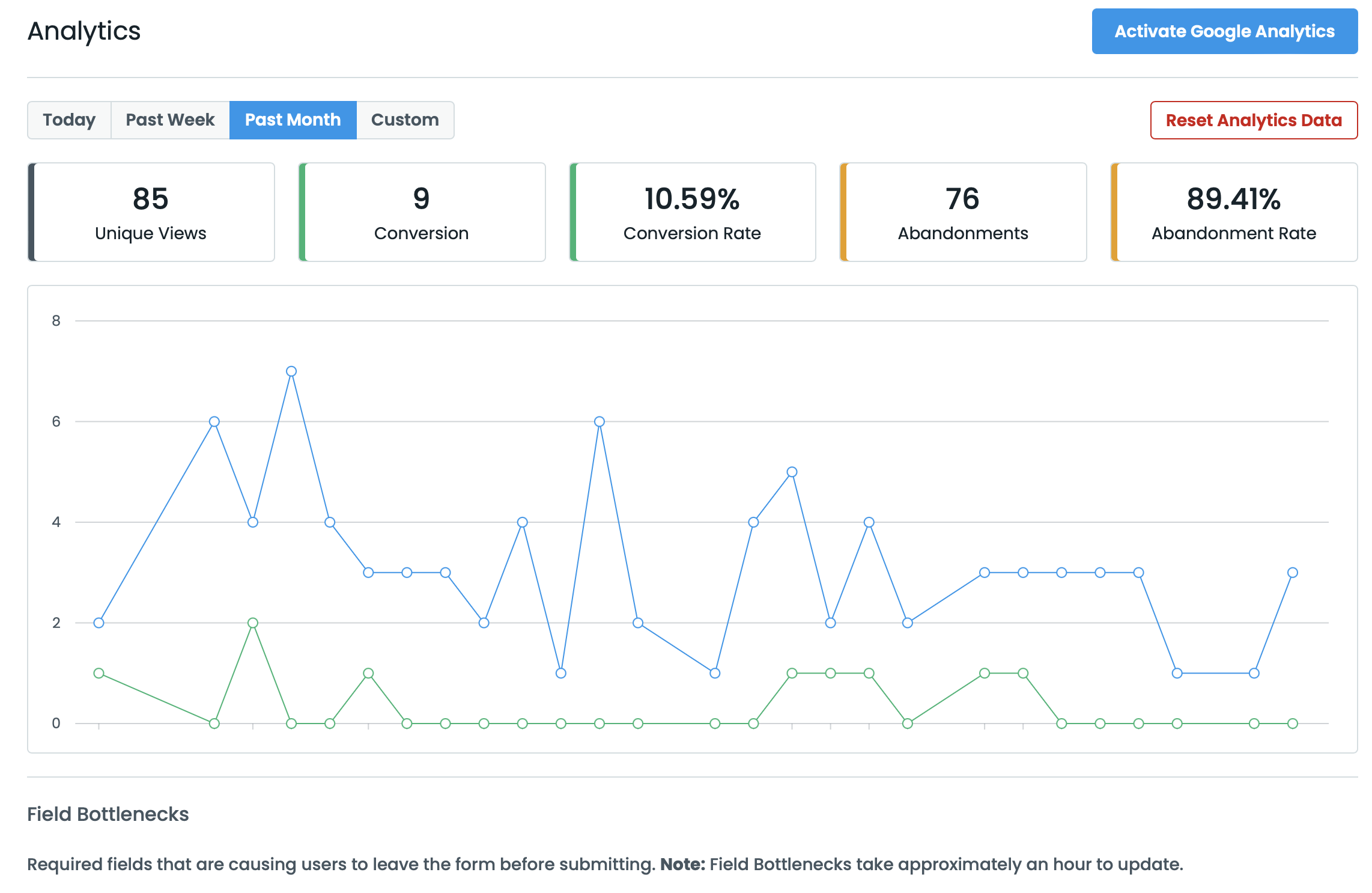Click the Conversion metric card

point(421,212)
